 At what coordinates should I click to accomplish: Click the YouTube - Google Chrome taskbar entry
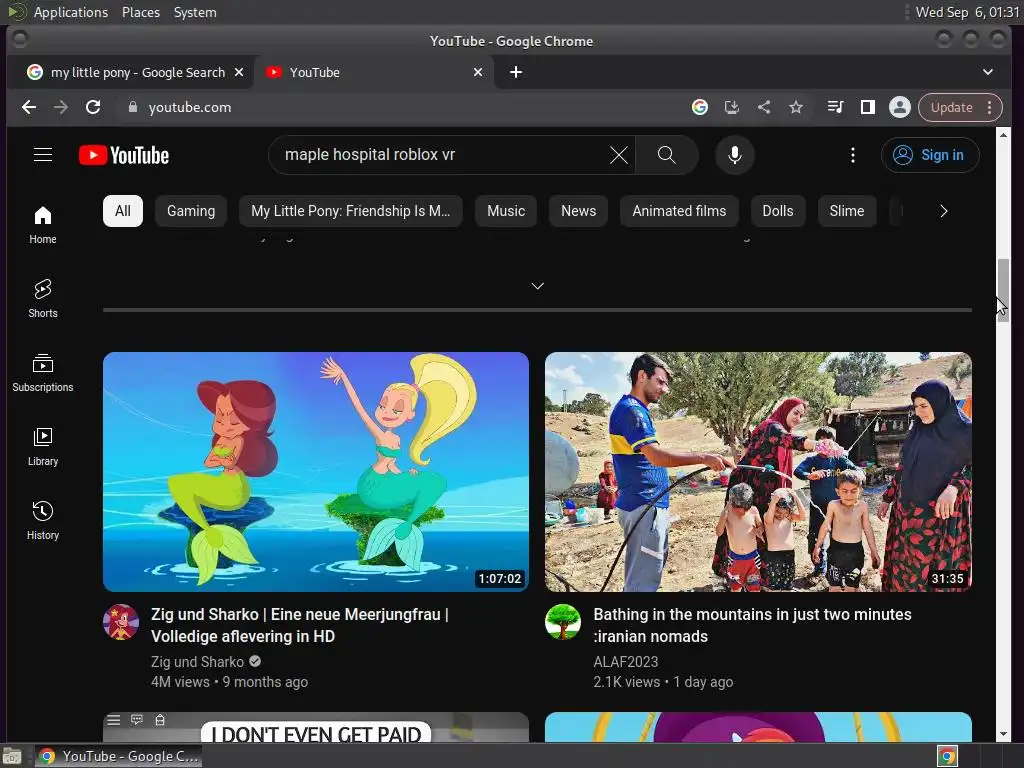tap(119, 756)
